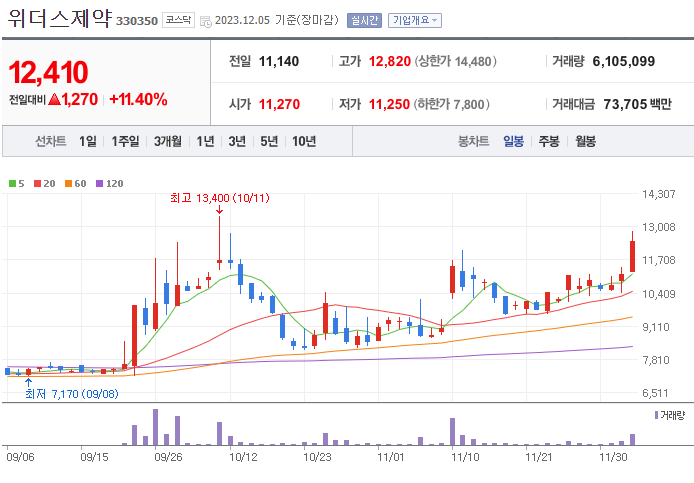The height and width of the screenshot is (483, 694).
Task: Click the green 5-day moving average swatch
Action: tap(12, 183)
